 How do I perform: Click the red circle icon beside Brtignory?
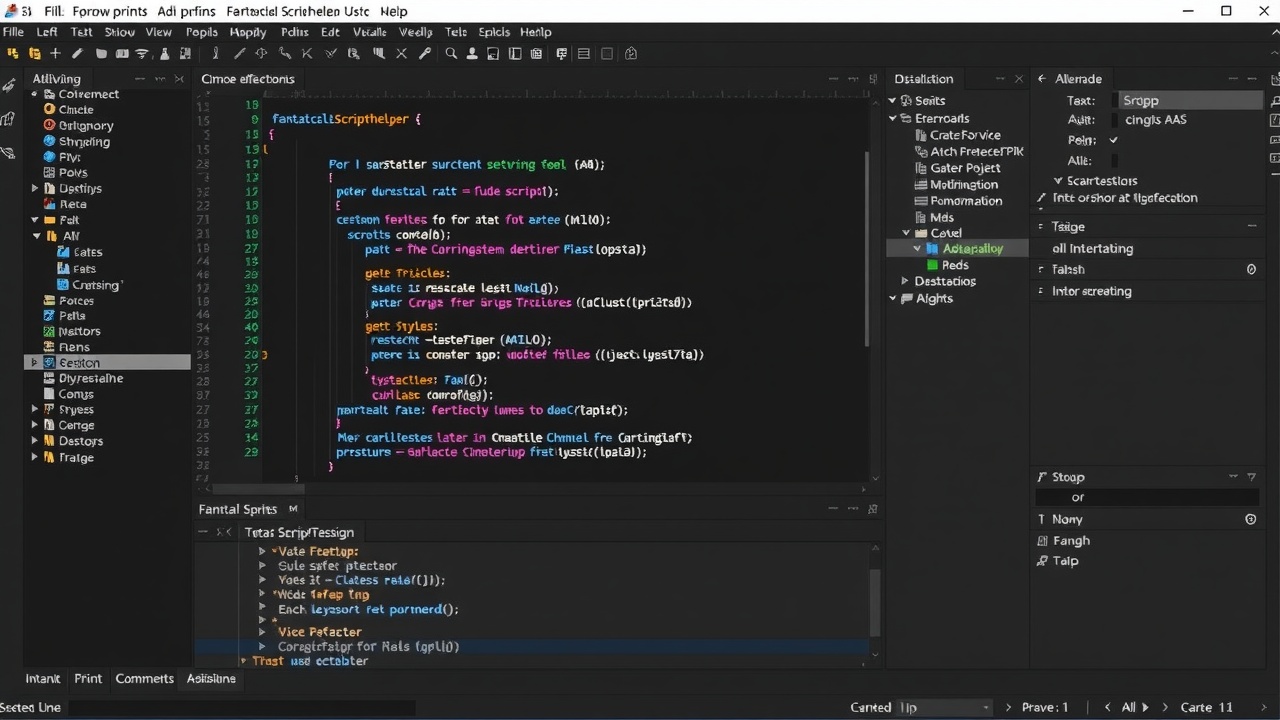pos(49,126)
